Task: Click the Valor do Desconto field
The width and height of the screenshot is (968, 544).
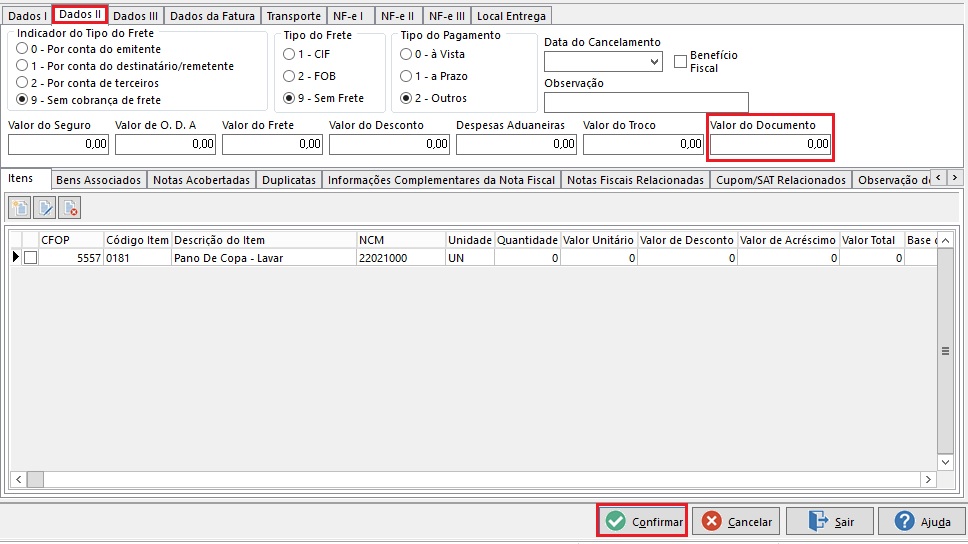Action: pos(390,144)
